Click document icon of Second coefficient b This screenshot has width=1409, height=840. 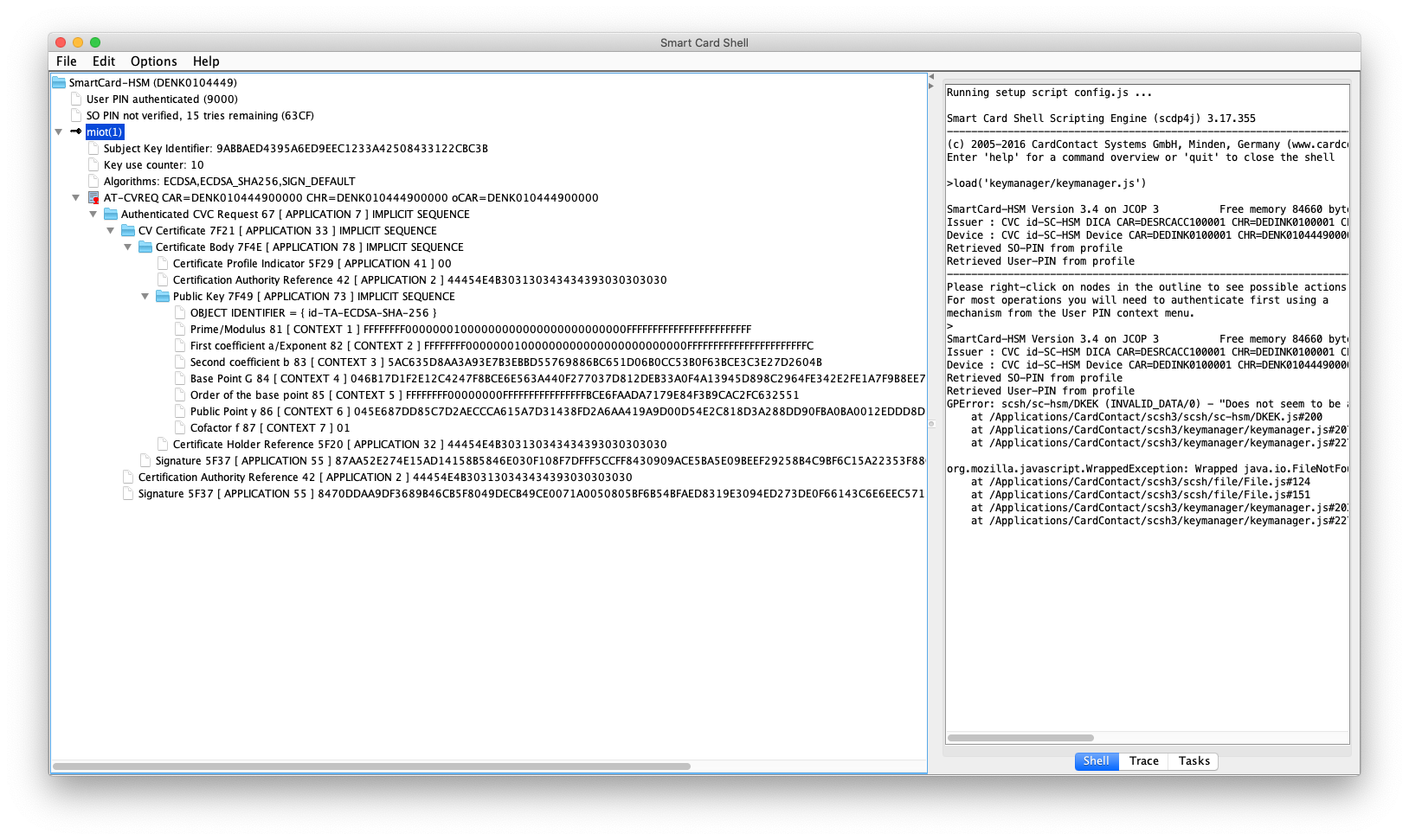pos(180,362)
